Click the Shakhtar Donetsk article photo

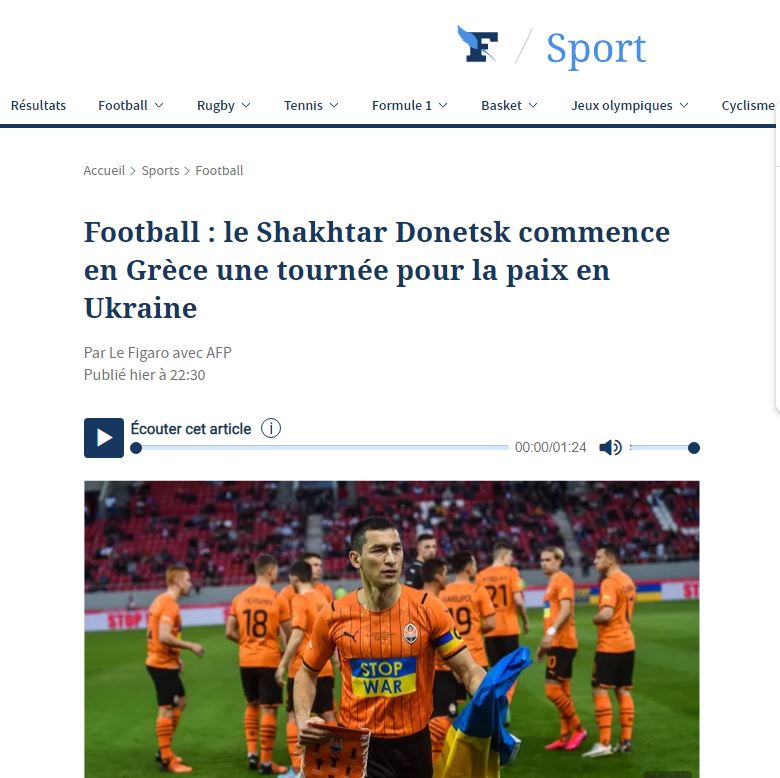(391, 629)
